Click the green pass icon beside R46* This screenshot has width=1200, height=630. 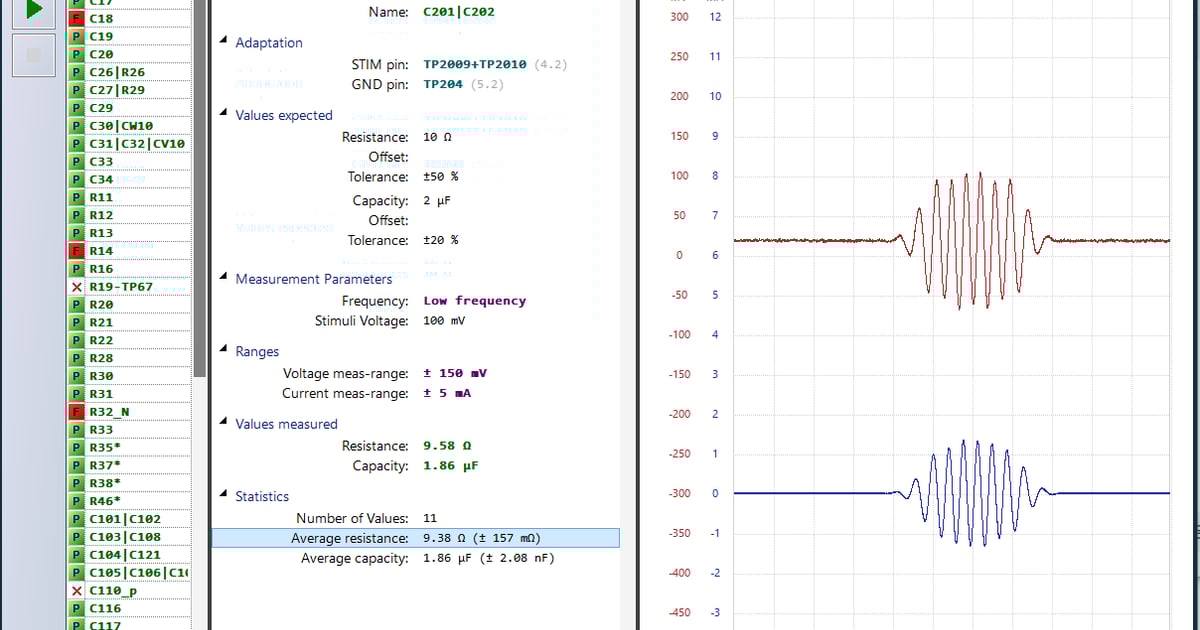click(x=76, y=501)
